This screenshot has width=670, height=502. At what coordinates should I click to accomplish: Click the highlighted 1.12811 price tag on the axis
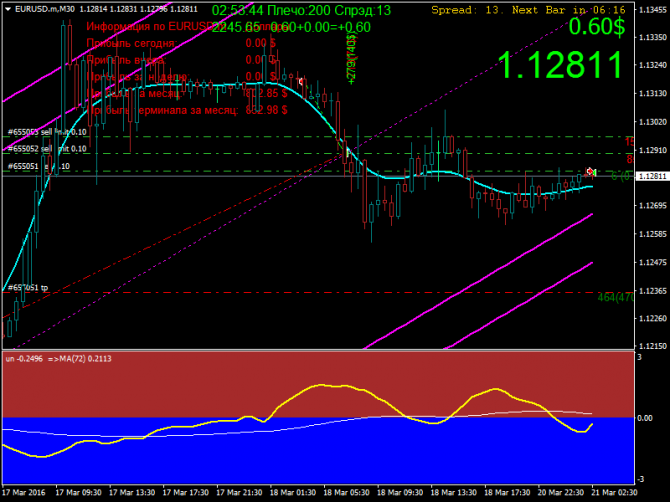(x=652, y=176)
